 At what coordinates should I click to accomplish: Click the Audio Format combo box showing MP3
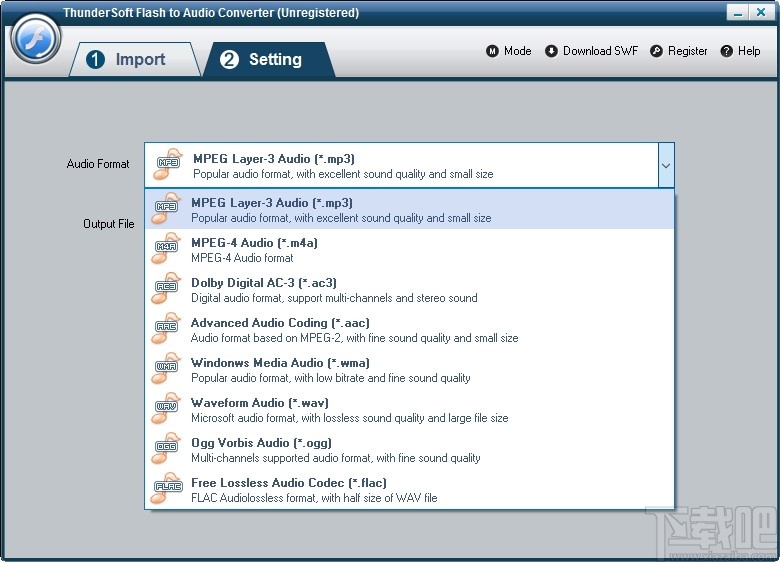[x=409, y=165]
